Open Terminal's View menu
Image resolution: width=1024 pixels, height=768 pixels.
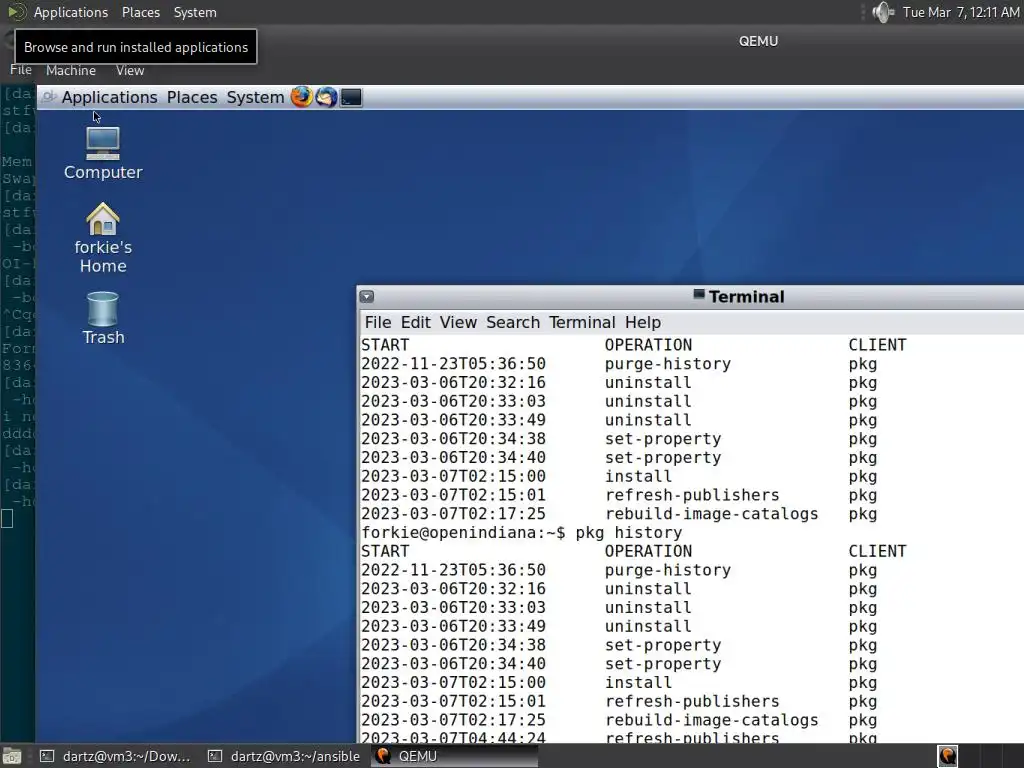pyautogui.click(x=458, y=322)
